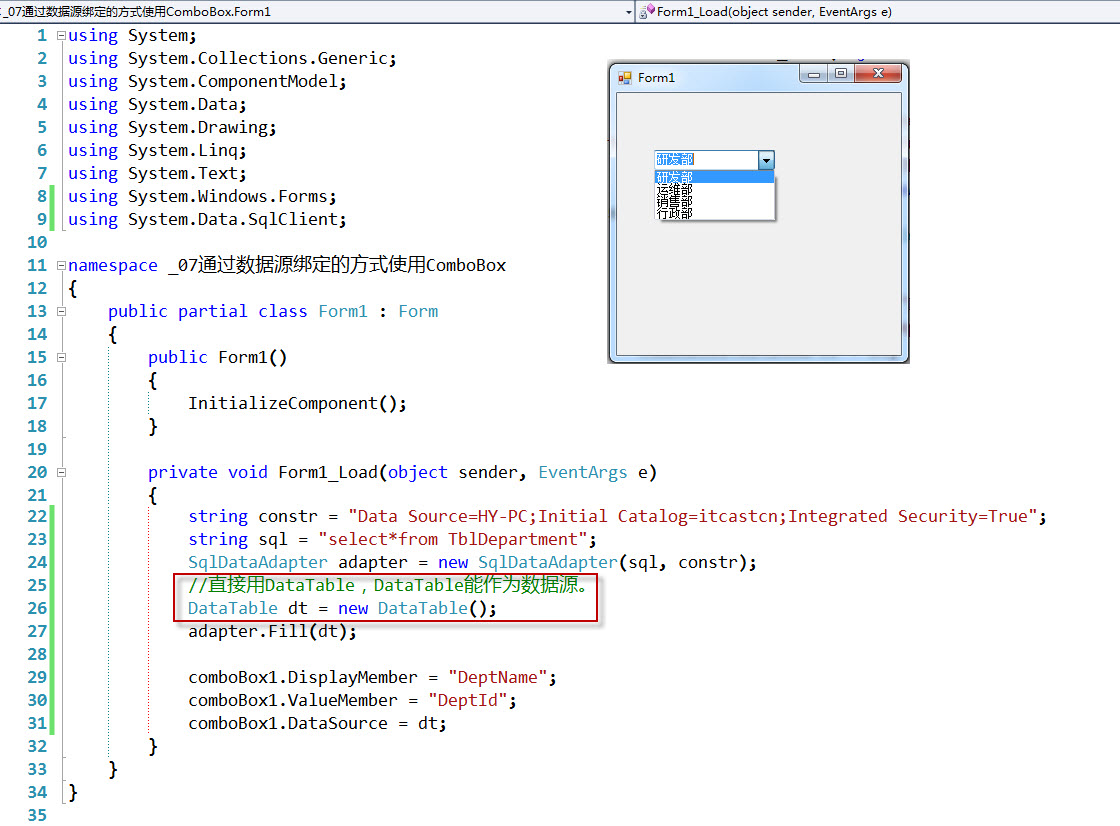
Task: Click the method icon beside Form1_Load
Action: [646, 11]
